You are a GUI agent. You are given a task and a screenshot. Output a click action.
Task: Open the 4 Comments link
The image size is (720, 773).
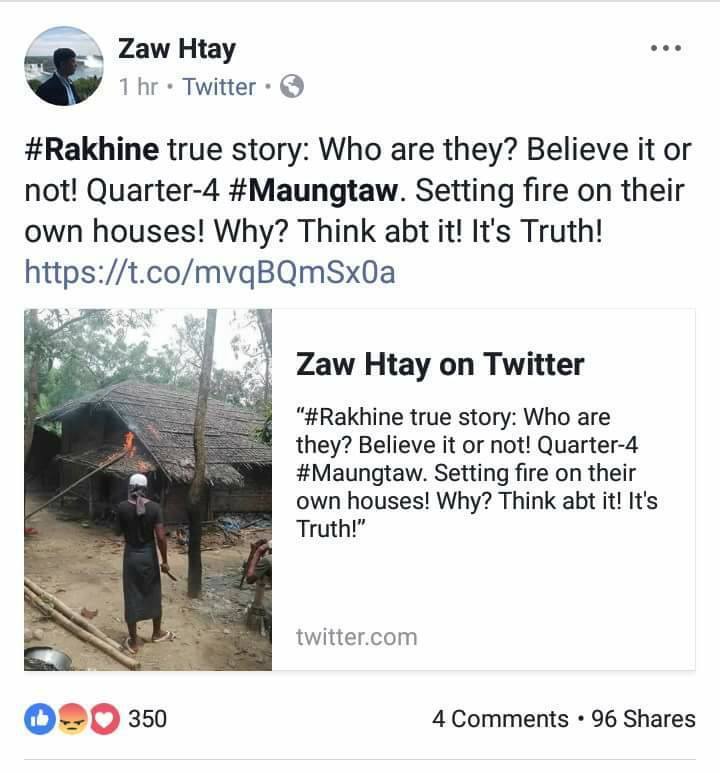500,719
